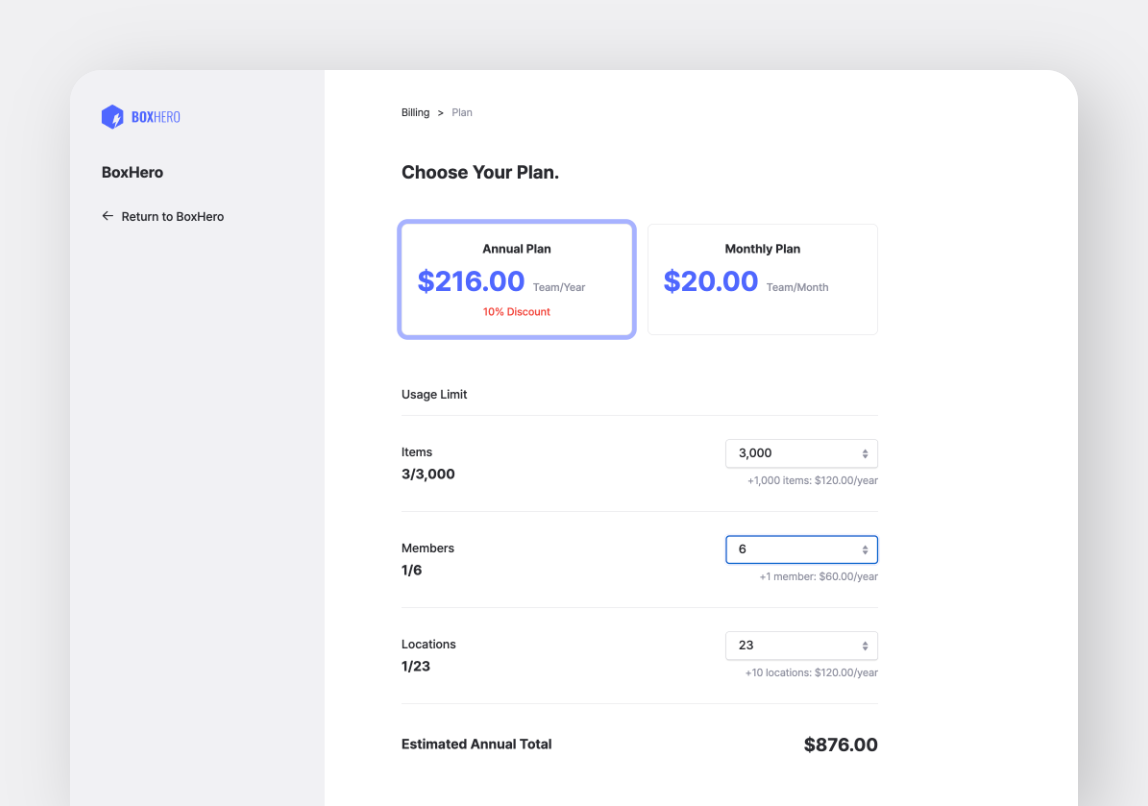Click the $20.00 monthly price

pos(711,281)
